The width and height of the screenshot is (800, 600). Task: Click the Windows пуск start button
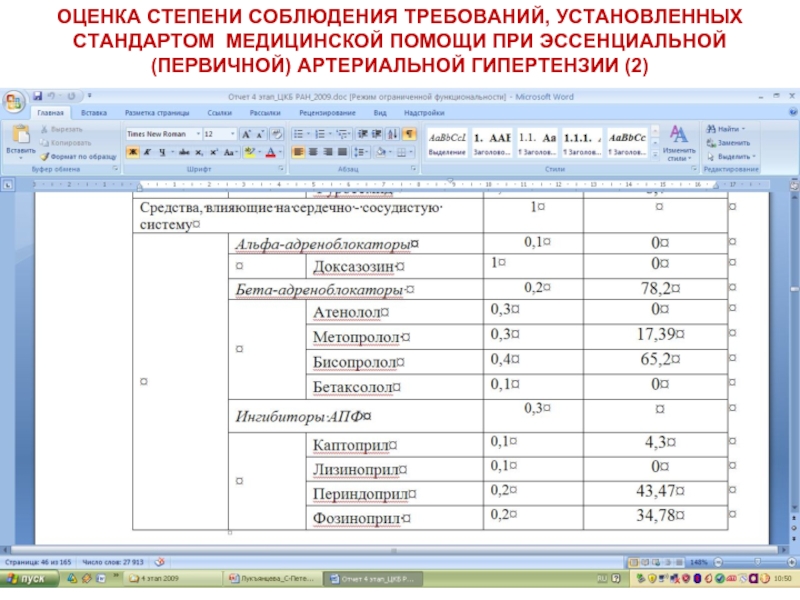[x=28, y=579]
